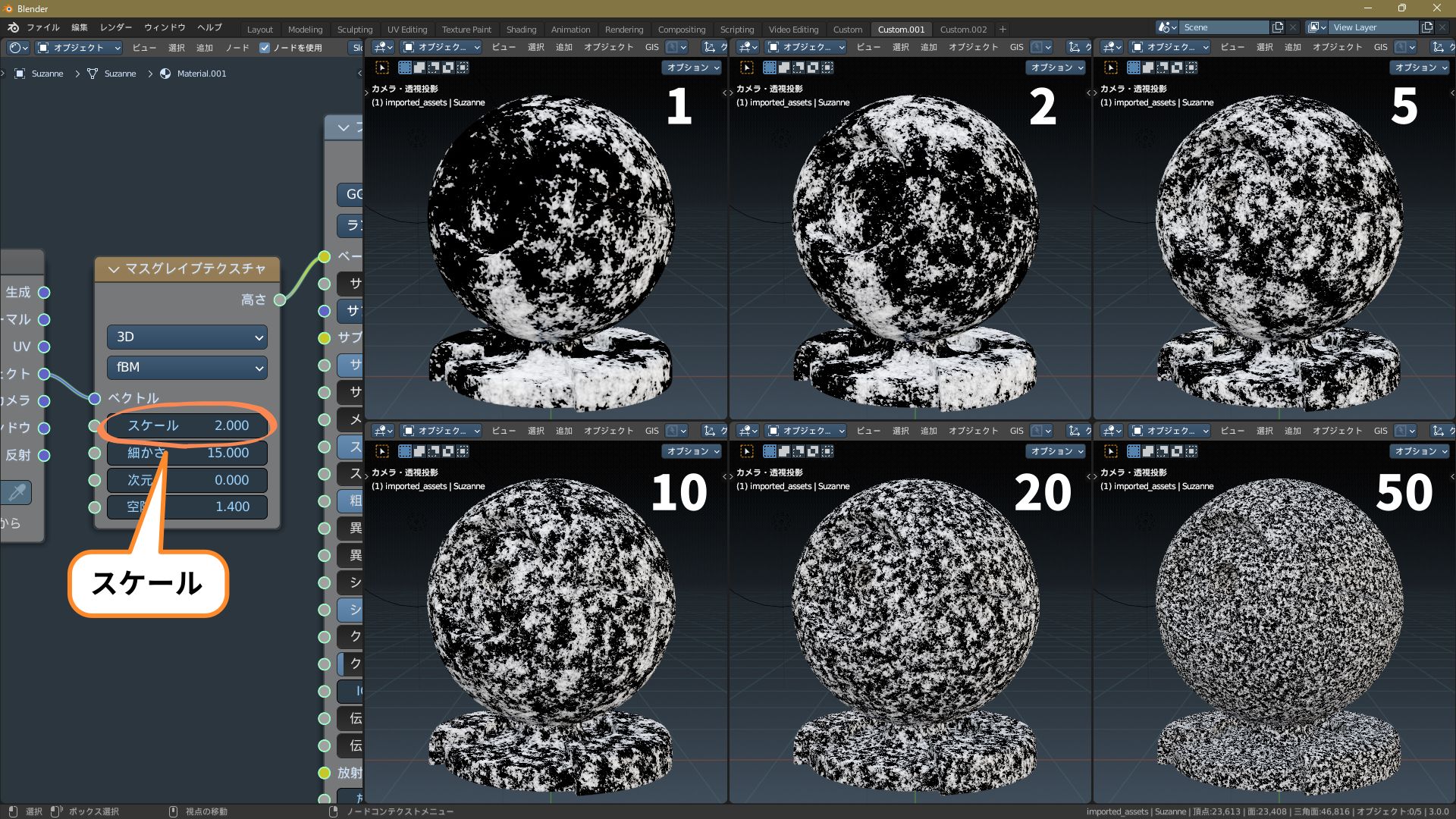Choose invert-selection mode icon in viewport 1
The height and width of the screenshot is (819, 1456).
pyautogui.click(x=448, y=67)
